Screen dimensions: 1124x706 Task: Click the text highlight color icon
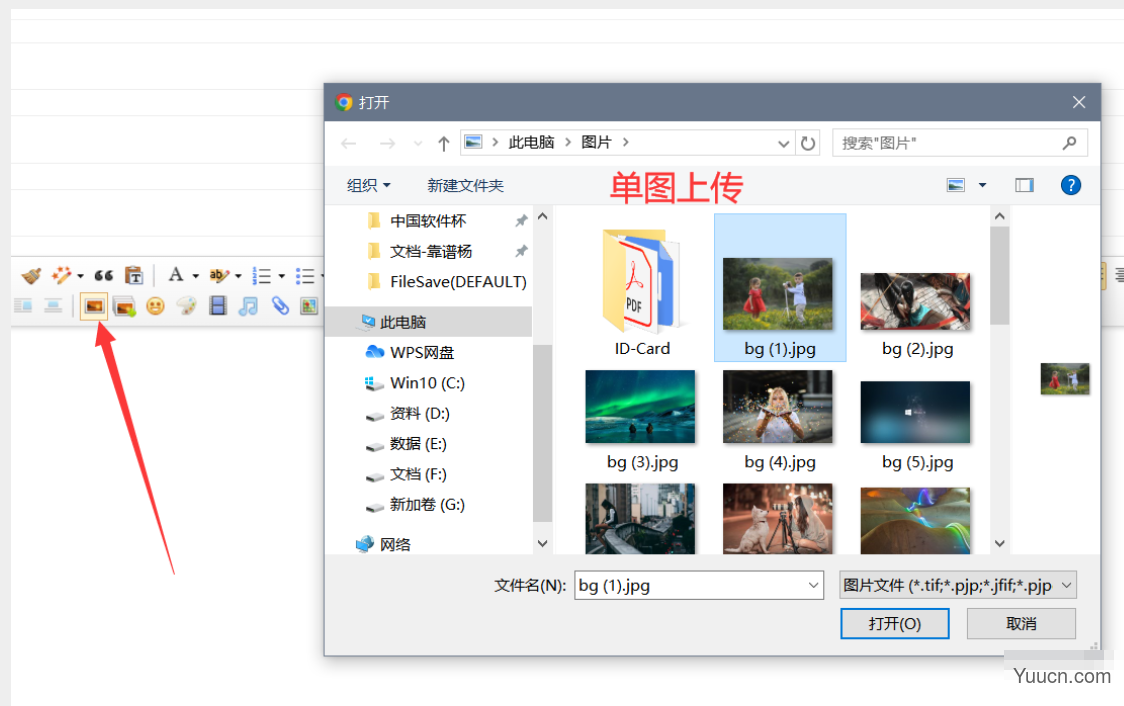(x=218, y=275)
